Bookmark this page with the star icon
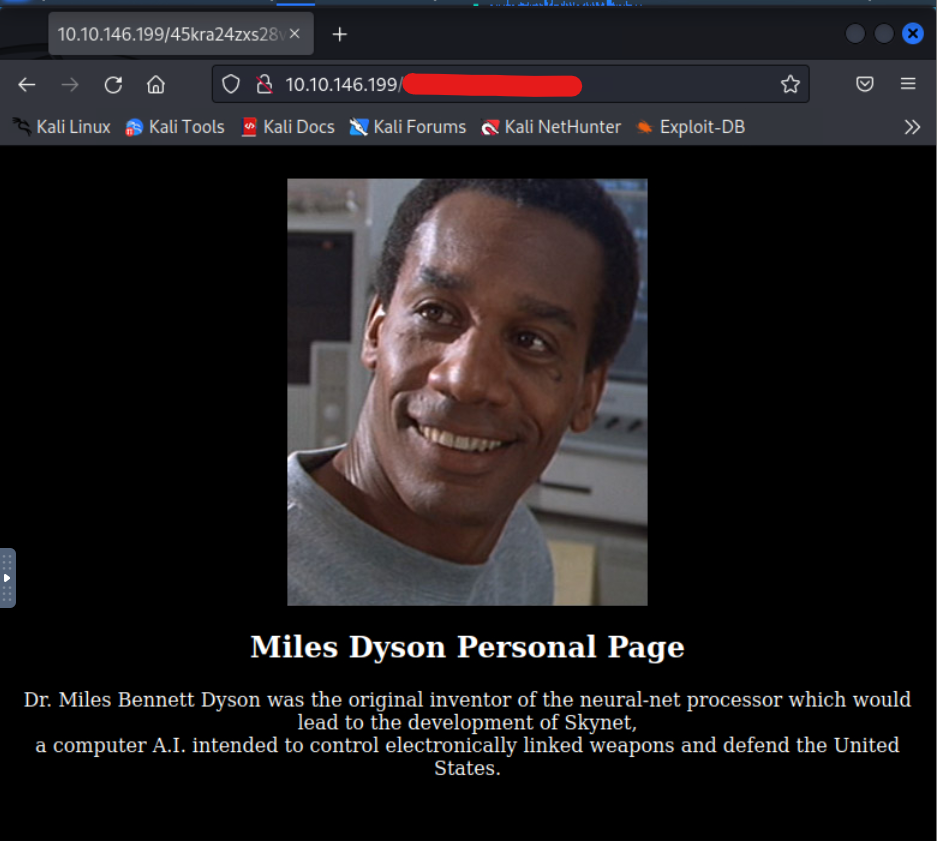 pos(790,85)
